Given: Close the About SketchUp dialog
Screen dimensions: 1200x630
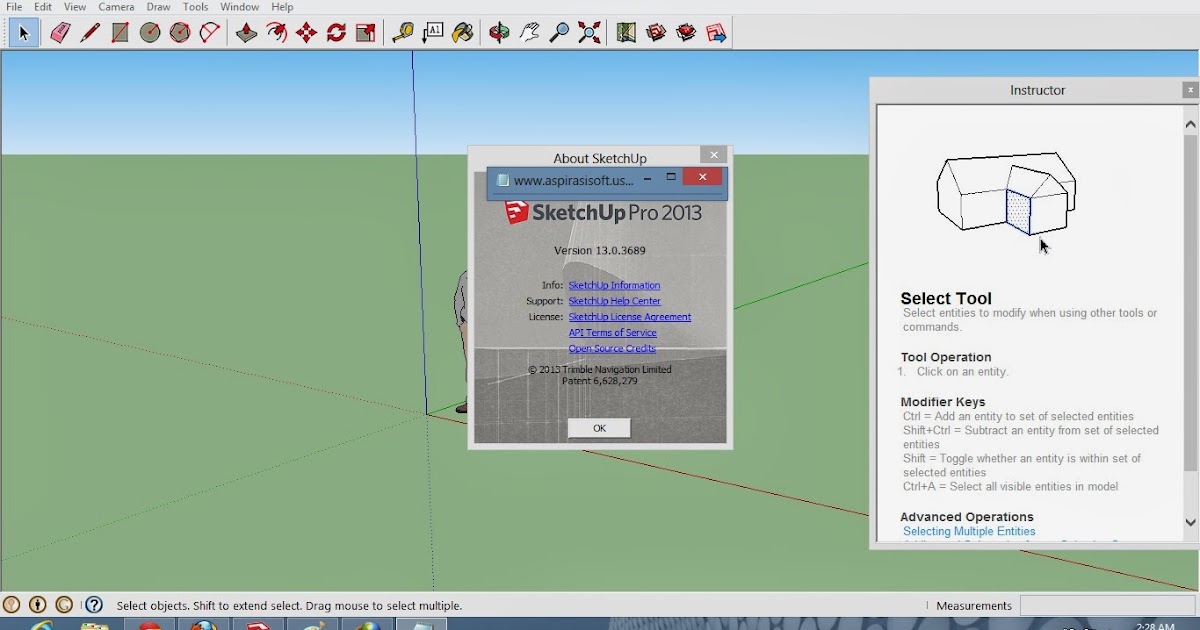Looking at the screenshot, I should 713,155.
